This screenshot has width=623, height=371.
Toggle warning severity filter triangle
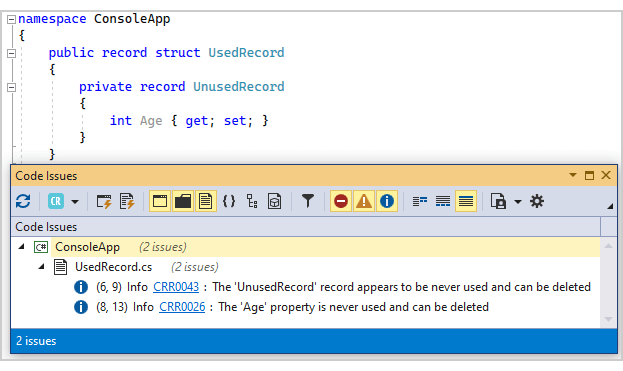tap(364, 201)
